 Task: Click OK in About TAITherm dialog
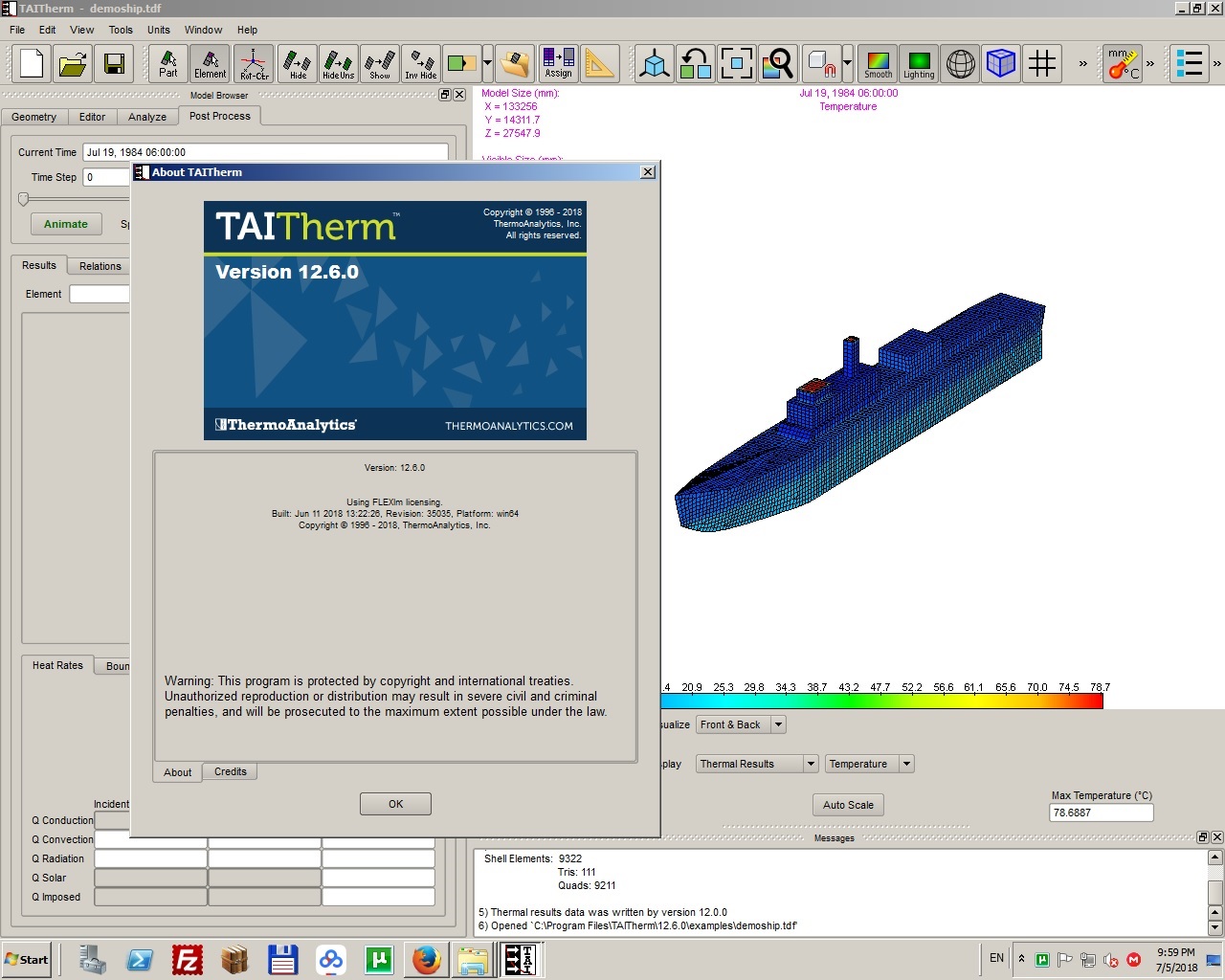click(395, 804)
